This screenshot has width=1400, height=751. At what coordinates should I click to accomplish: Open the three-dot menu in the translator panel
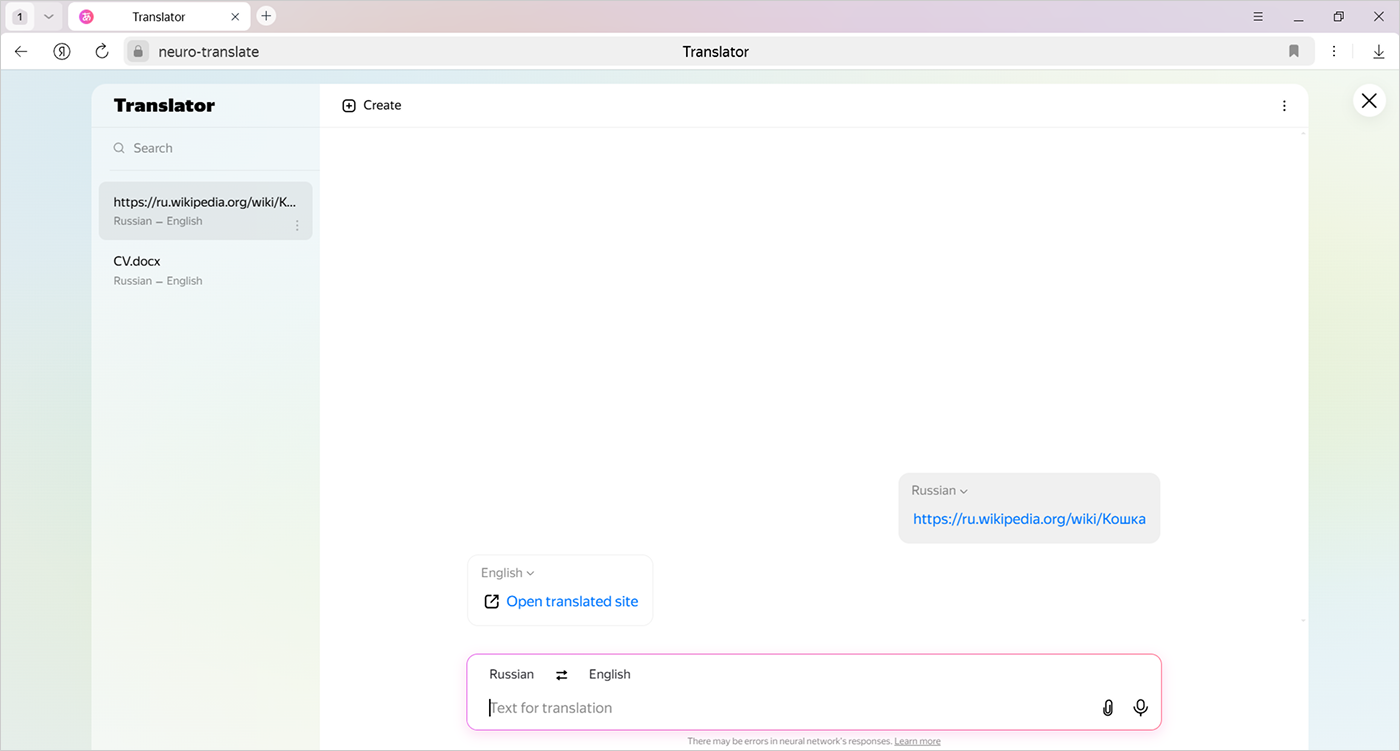click(1284, 105)
